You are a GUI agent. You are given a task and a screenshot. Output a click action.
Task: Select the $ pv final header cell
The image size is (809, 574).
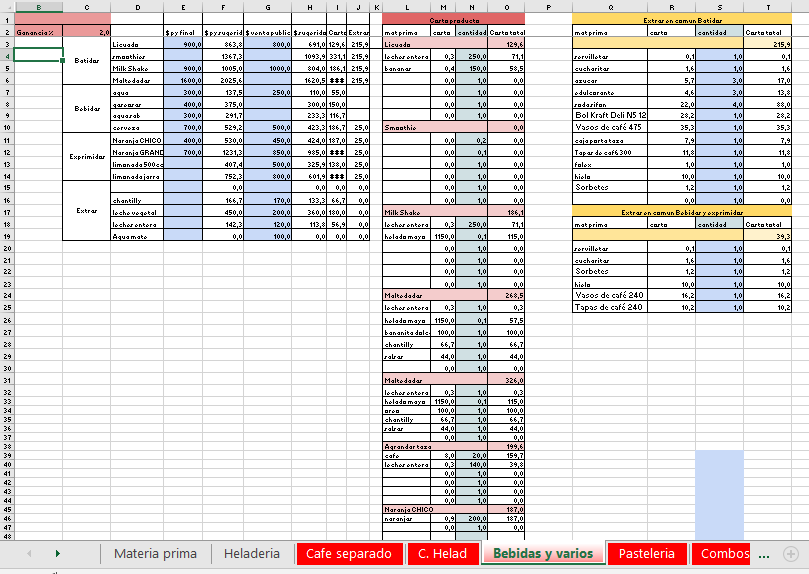click(x=183, y=32)
